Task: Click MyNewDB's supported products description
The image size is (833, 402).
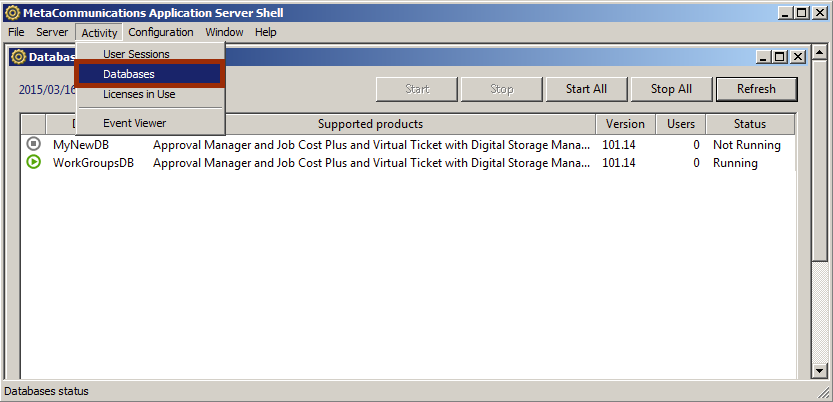Action: tap(371, 145)
